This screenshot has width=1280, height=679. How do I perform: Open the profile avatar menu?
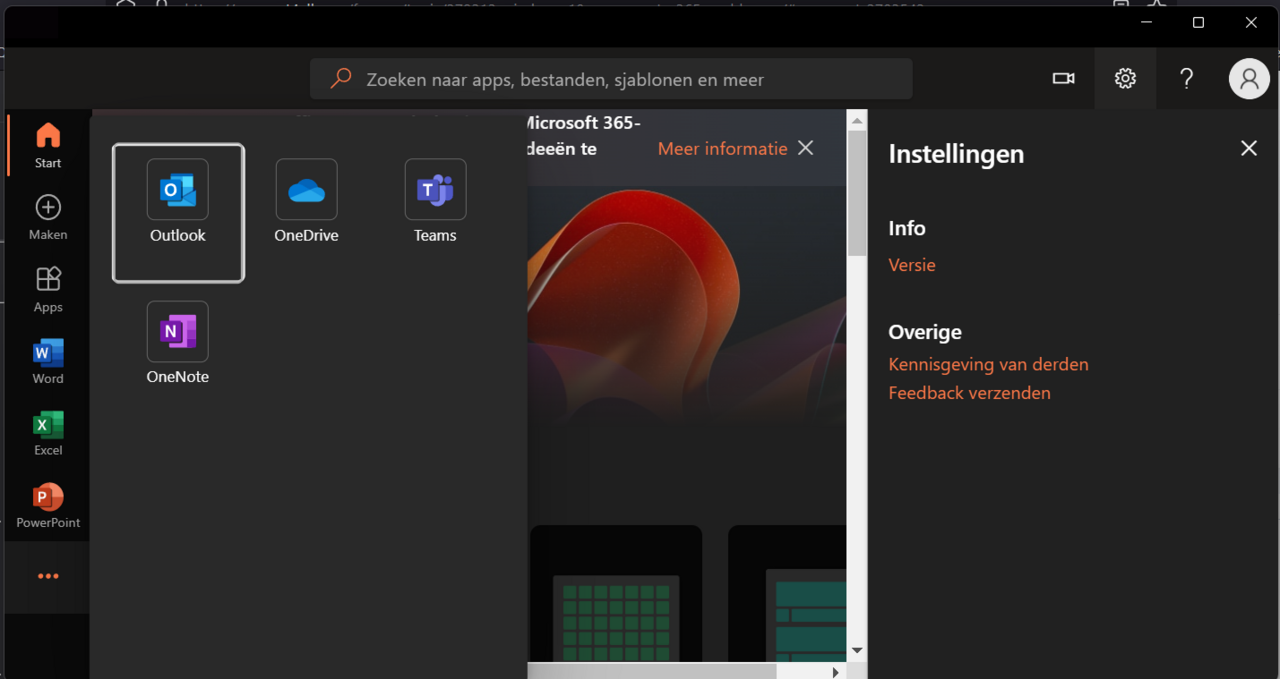1249,78
